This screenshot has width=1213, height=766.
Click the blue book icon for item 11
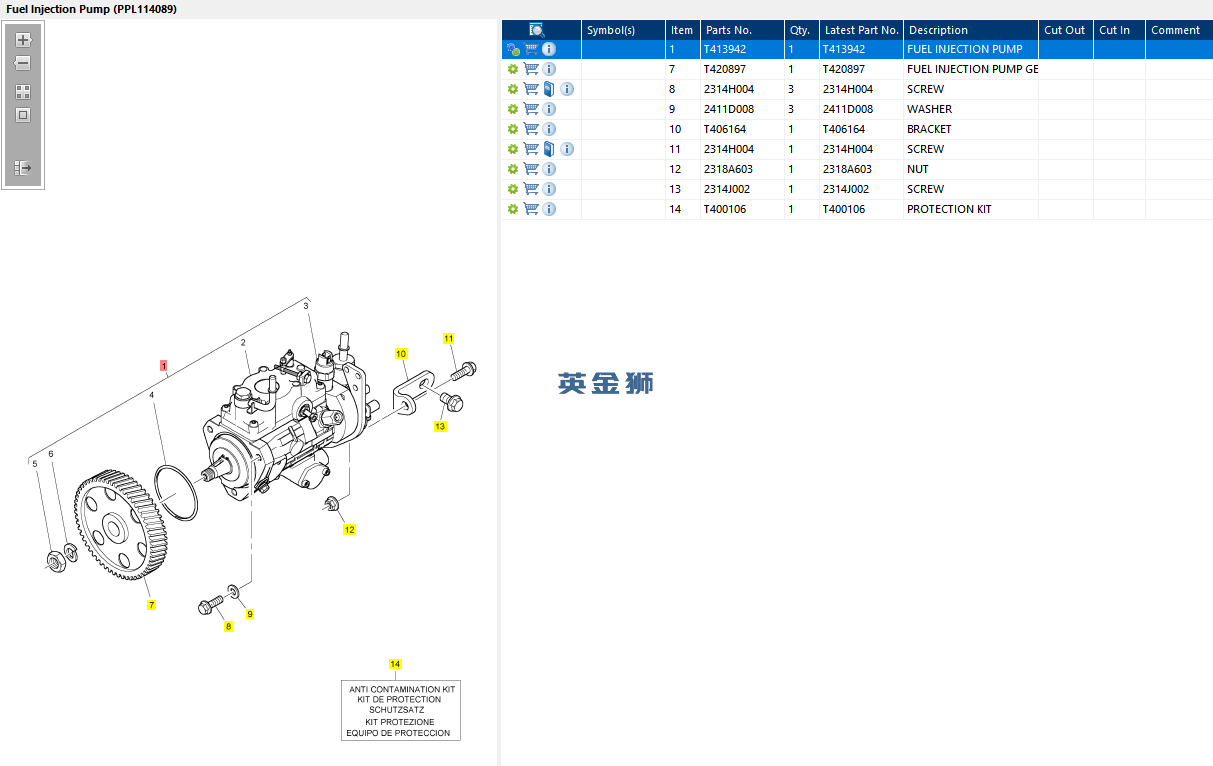(549, 149)
